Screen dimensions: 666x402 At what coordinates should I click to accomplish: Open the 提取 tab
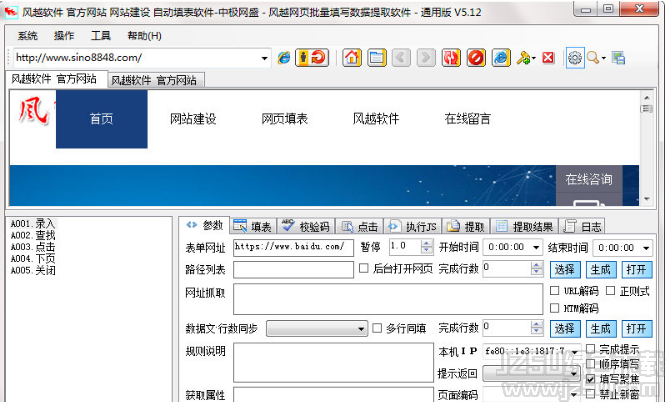466,226
